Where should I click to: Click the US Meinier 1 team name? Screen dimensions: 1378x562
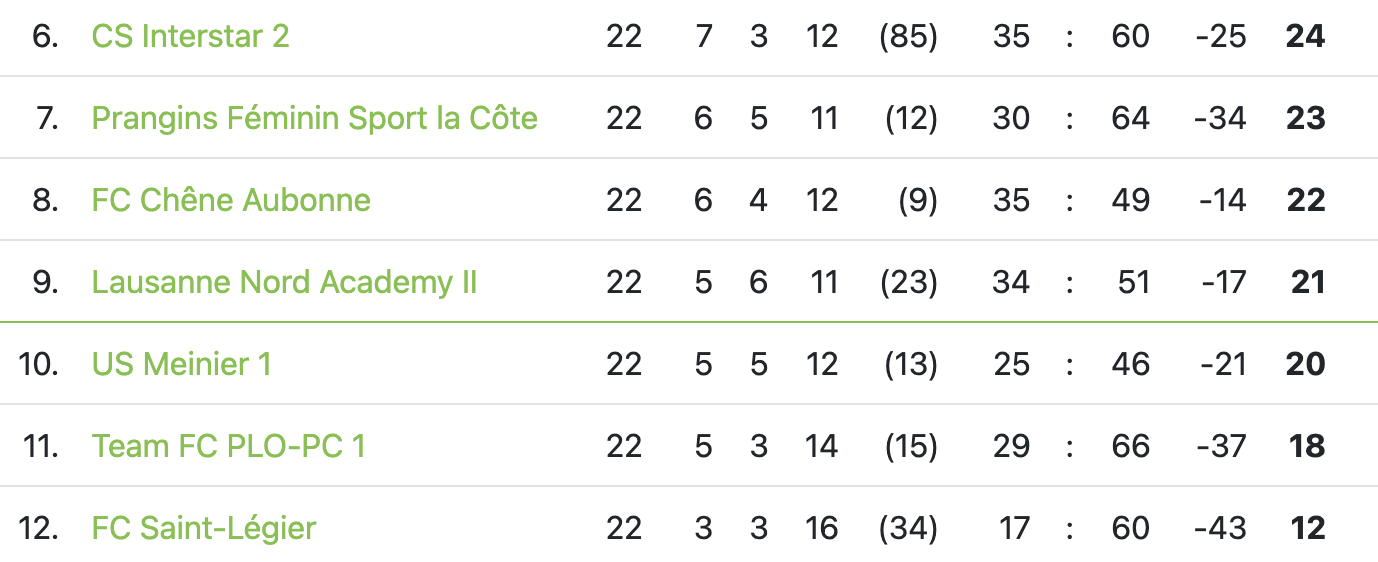[x=181, y=364]
